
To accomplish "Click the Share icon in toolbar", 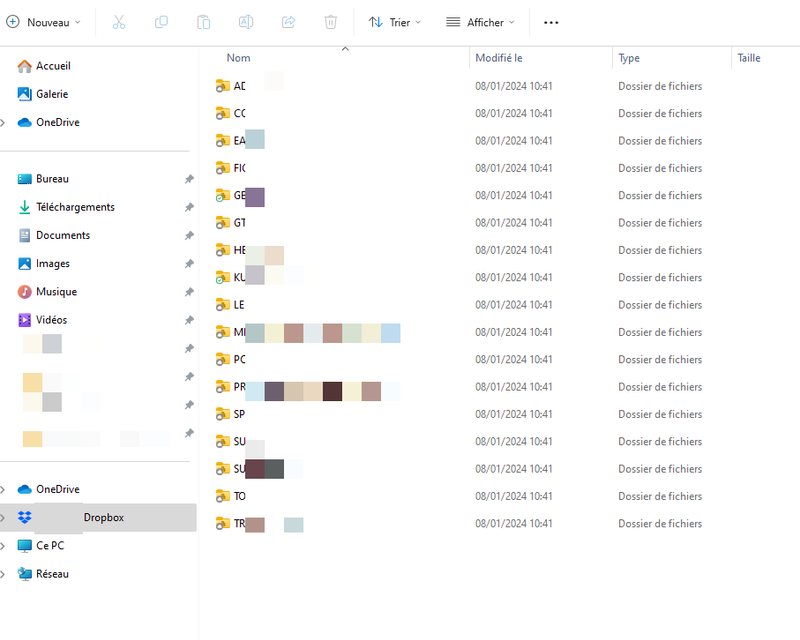I will pos(288,22).
